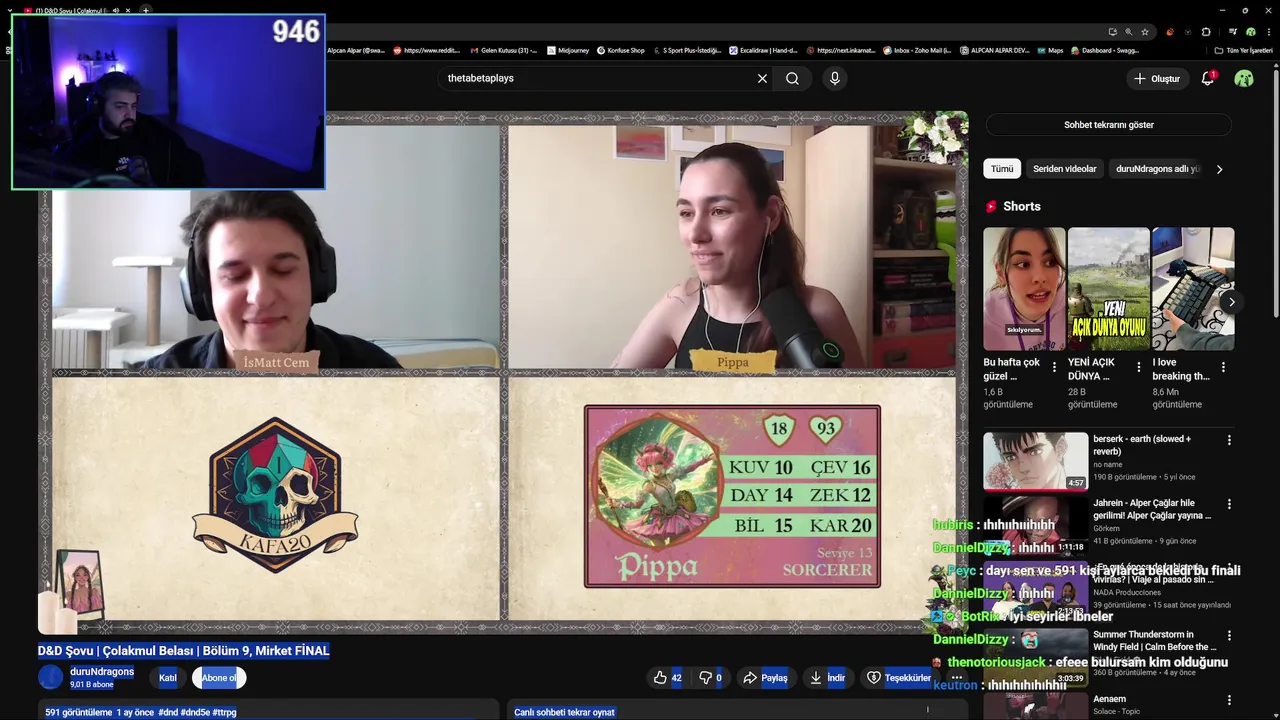Screen dimensions: 1280x720
Task: Open Maps bookmark
Action: [x=1049, y=50]
